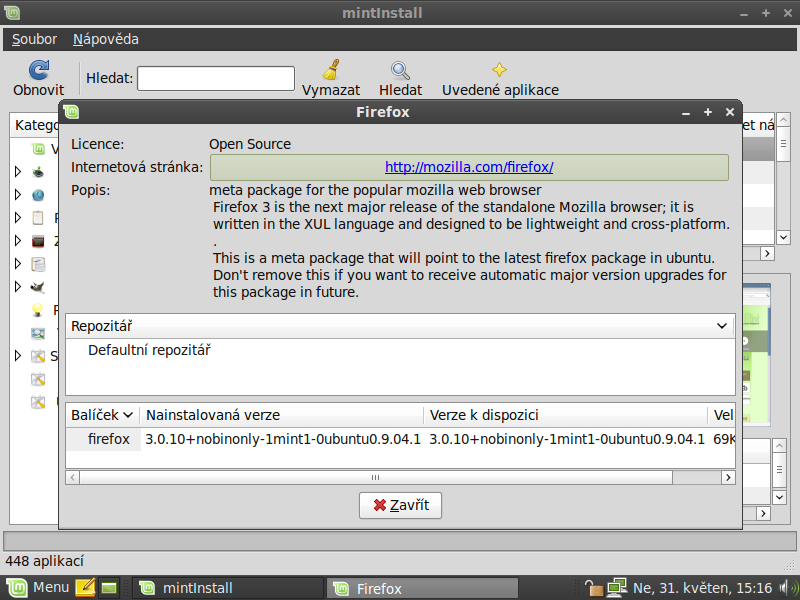Click the 448 aplikací status text

coord(44,561)
